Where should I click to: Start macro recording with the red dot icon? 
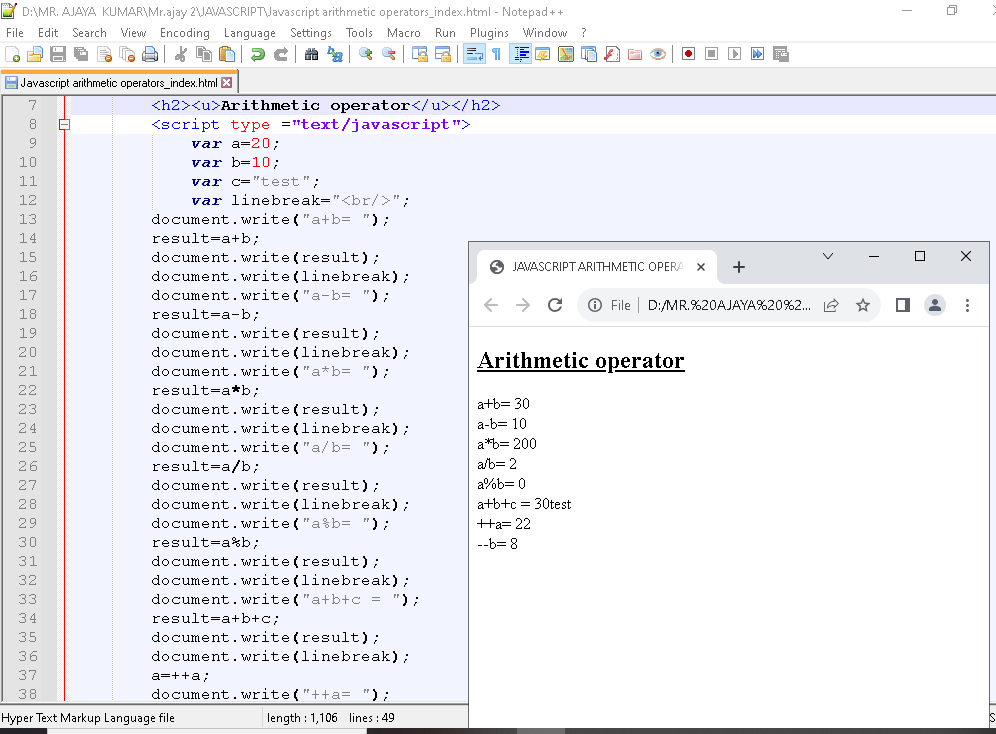pos(688,54)
